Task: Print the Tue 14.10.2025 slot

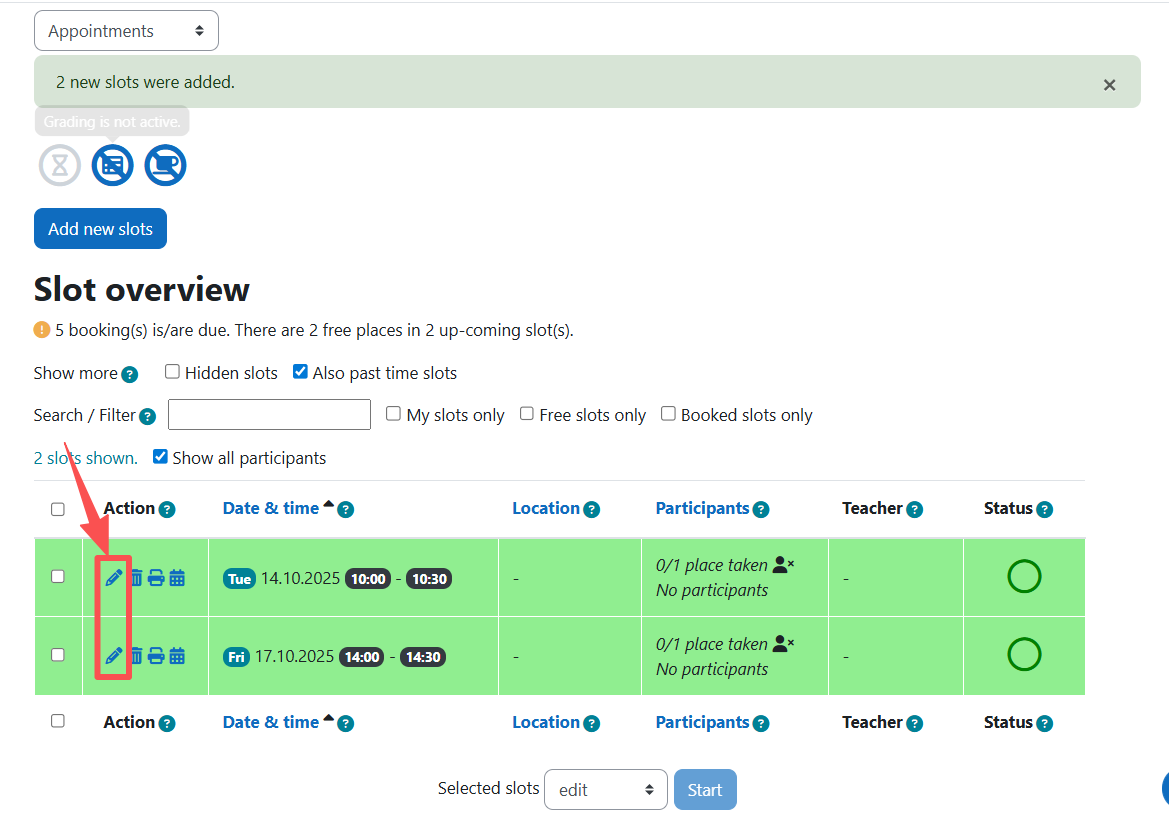Action: tap(156, 577)
